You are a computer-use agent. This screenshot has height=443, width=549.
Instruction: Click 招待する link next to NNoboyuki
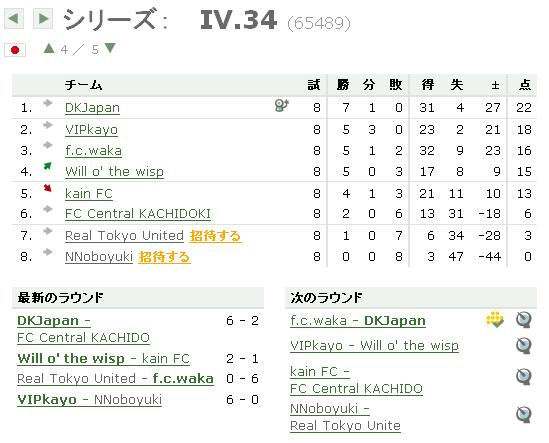(x=164, y=257)
